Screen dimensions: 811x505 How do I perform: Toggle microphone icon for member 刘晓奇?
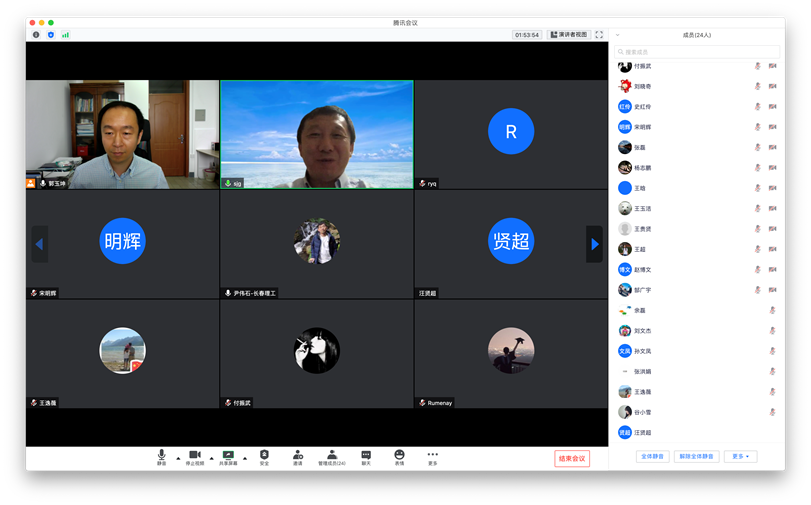point(757,86)
